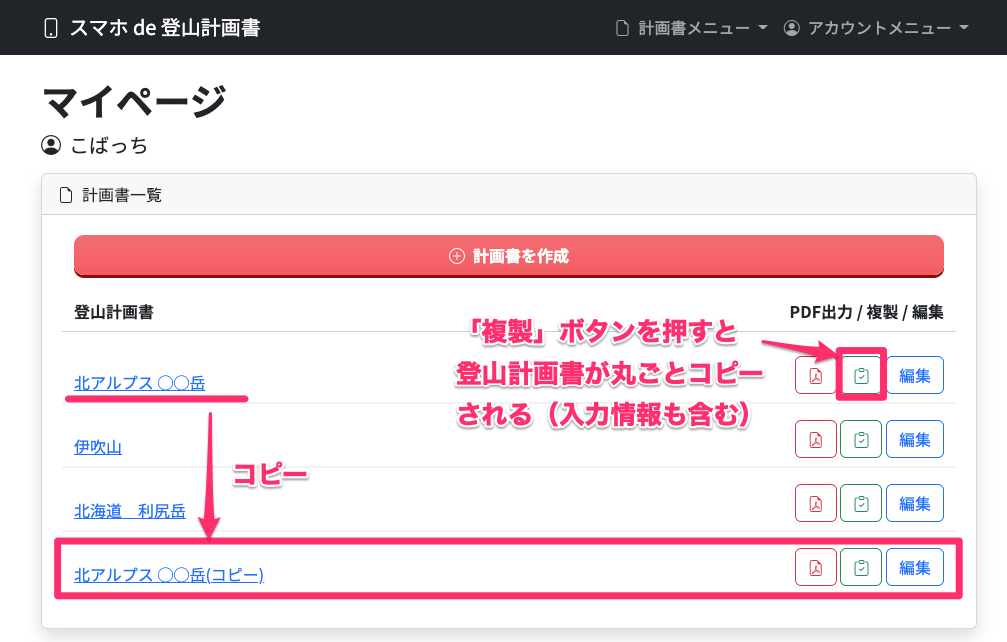1007x642 pixels.
Task: Edit the 北アルプス ○○岳(コピー) plan
Action: 915,568
